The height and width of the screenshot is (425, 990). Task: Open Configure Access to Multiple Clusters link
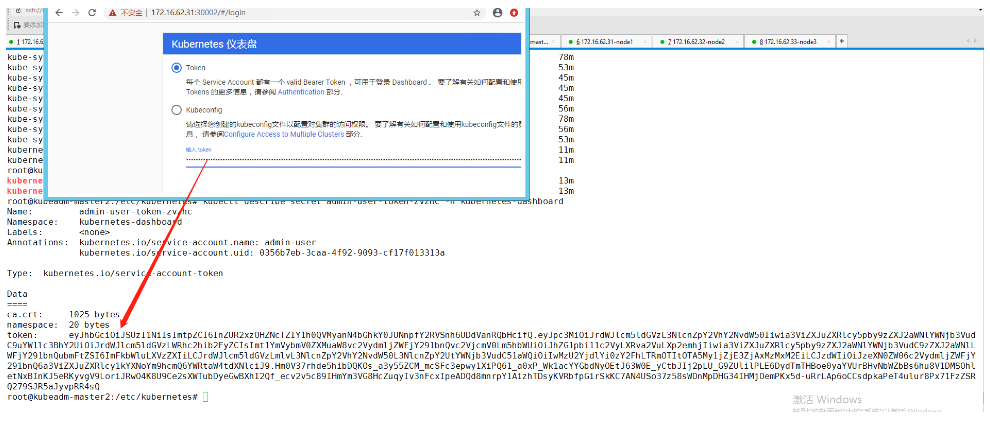(x=284, y=135)
